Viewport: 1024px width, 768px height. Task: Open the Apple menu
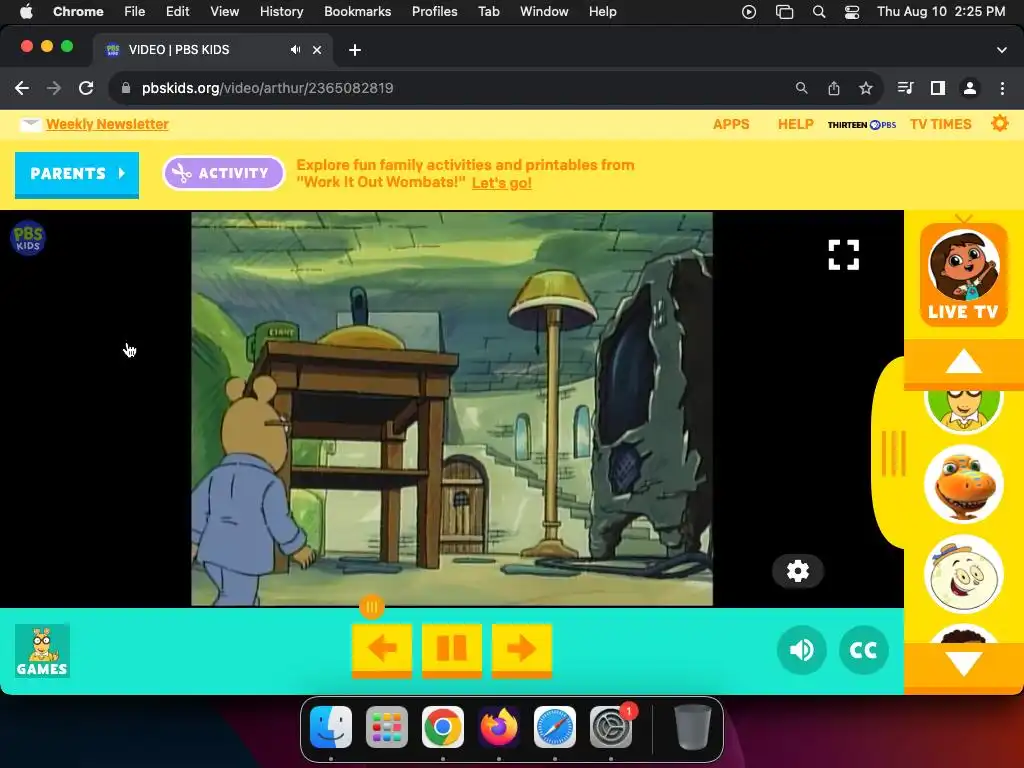click(x=26, y=12)
